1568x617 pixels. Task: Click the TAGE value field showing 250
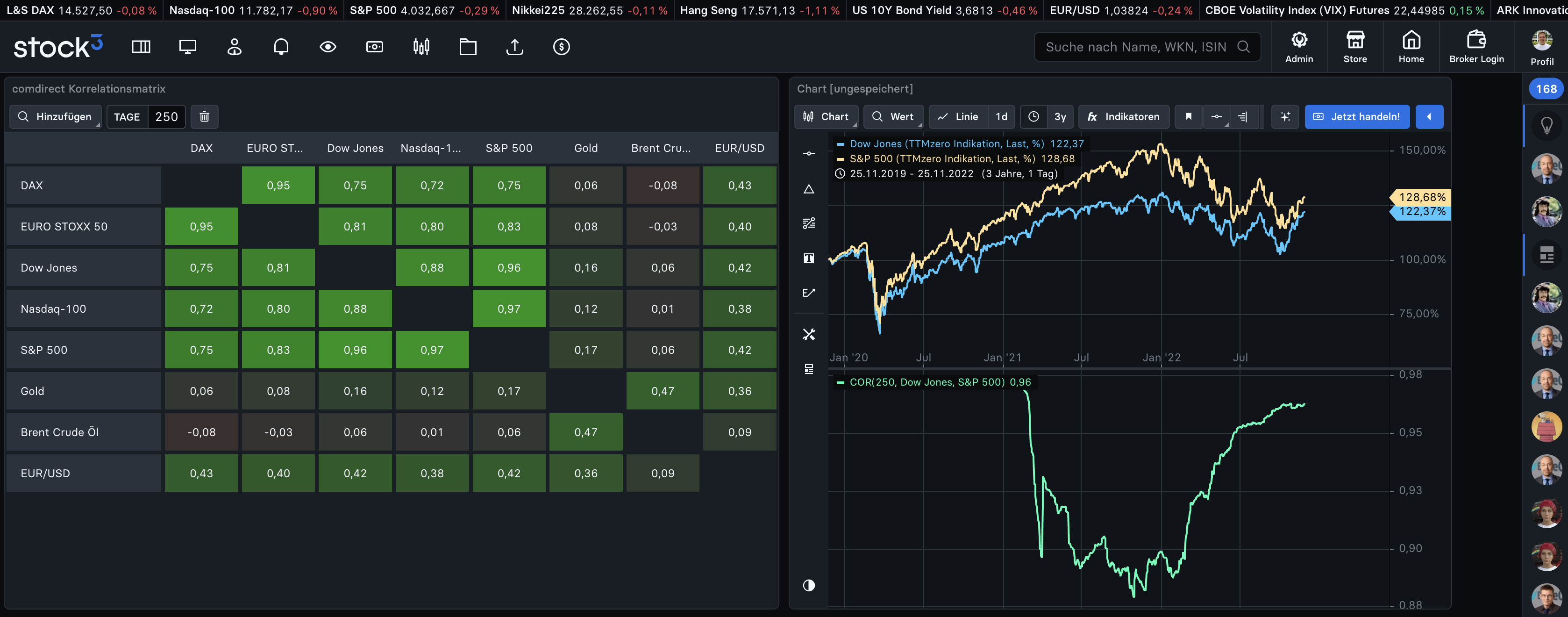point(166,116)
